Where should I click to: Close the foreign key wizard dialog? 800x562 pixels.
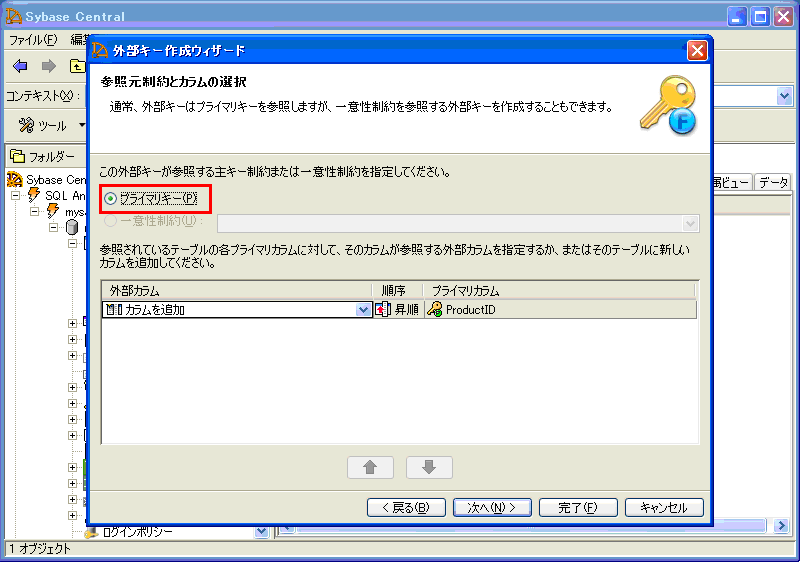point(697,50)
